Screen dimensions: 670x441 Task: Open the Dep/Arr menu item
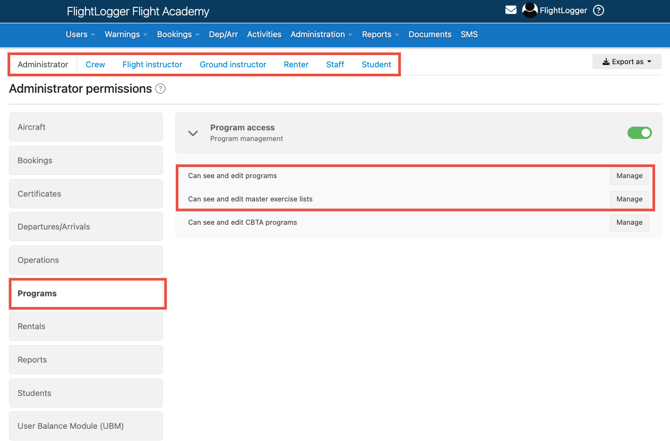click(x=223, y=34)
